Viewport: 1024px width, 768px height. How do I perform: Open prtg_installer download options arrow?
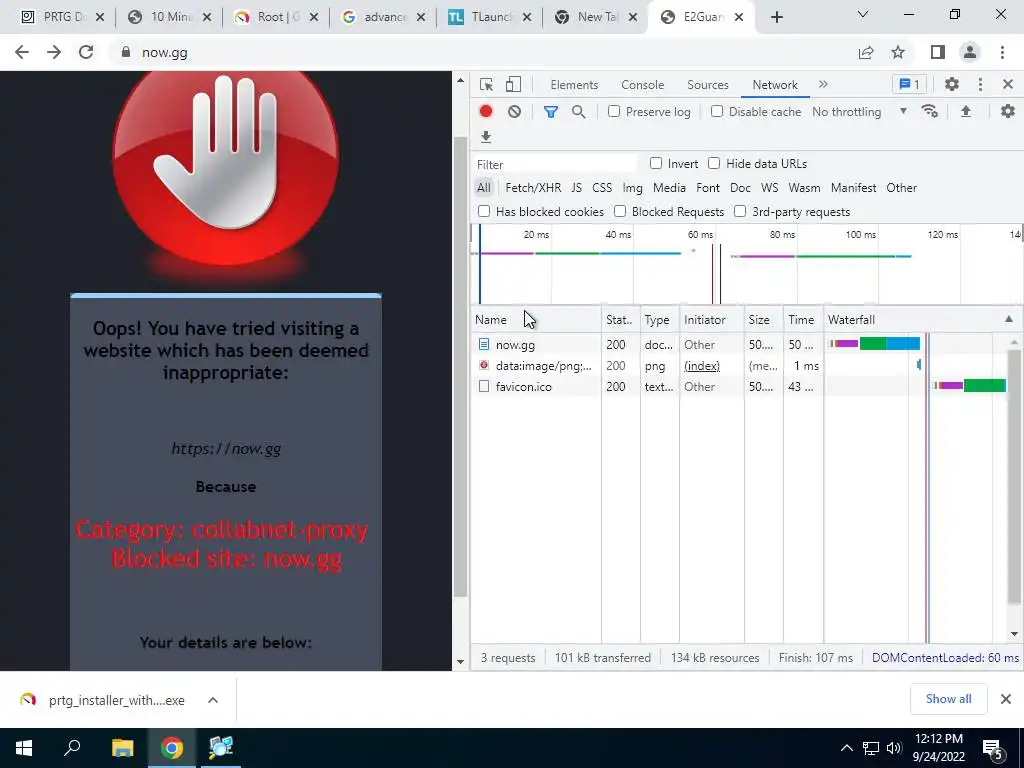pos(213,700)
